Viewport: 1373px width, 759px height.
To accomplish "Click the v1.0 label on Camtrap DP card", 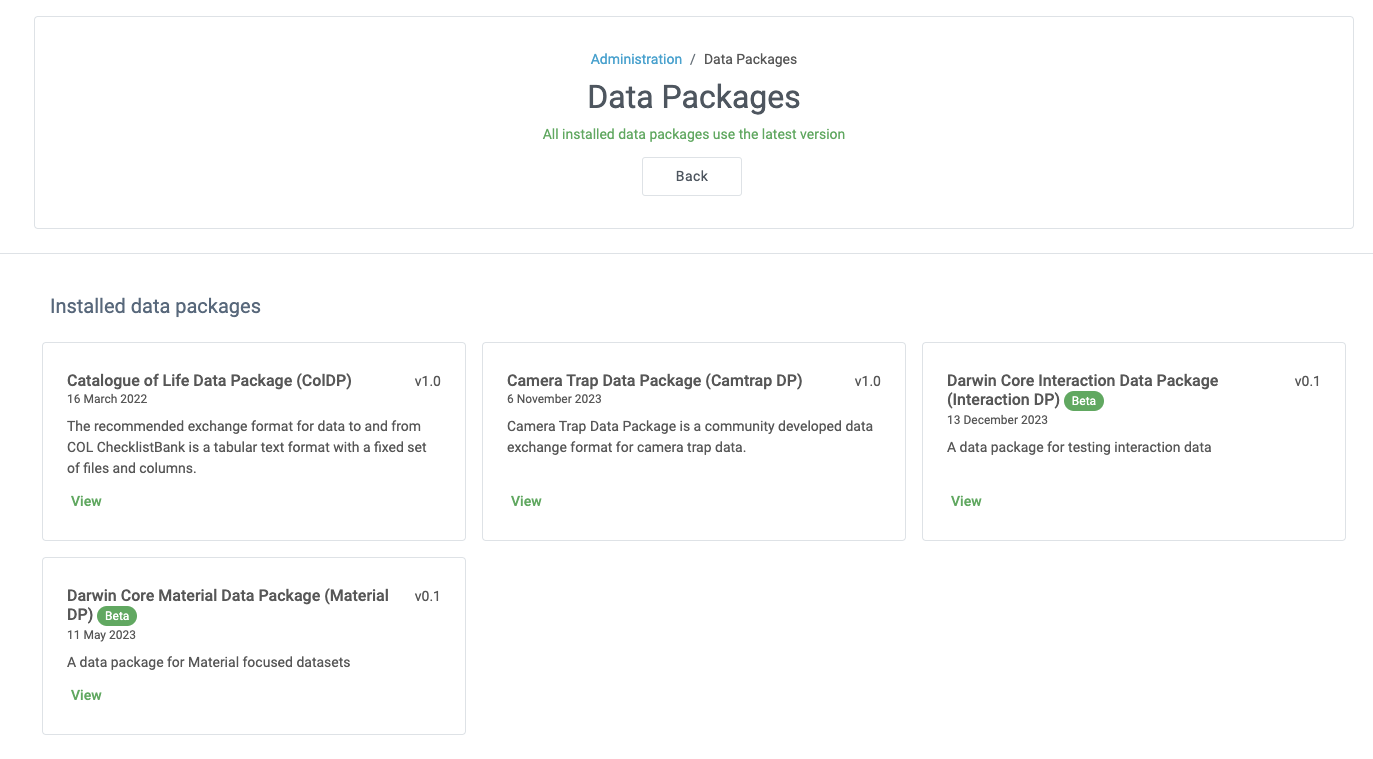I will click(x=867, y=380).
